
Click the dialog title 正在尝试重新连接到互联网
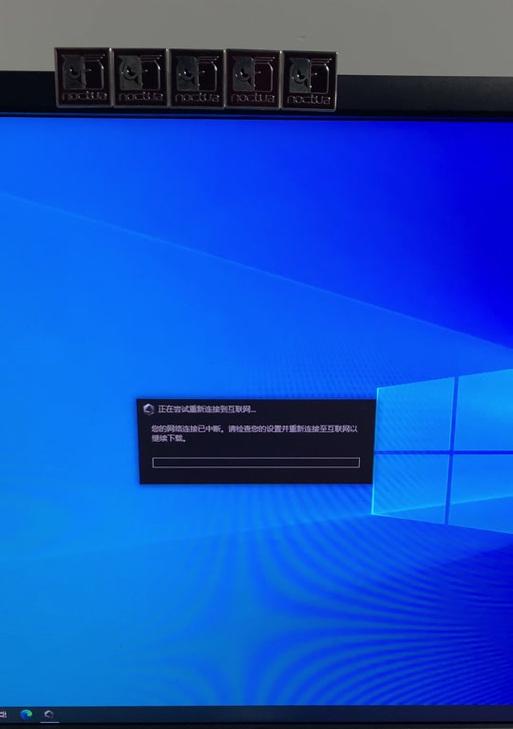point(207,409)
